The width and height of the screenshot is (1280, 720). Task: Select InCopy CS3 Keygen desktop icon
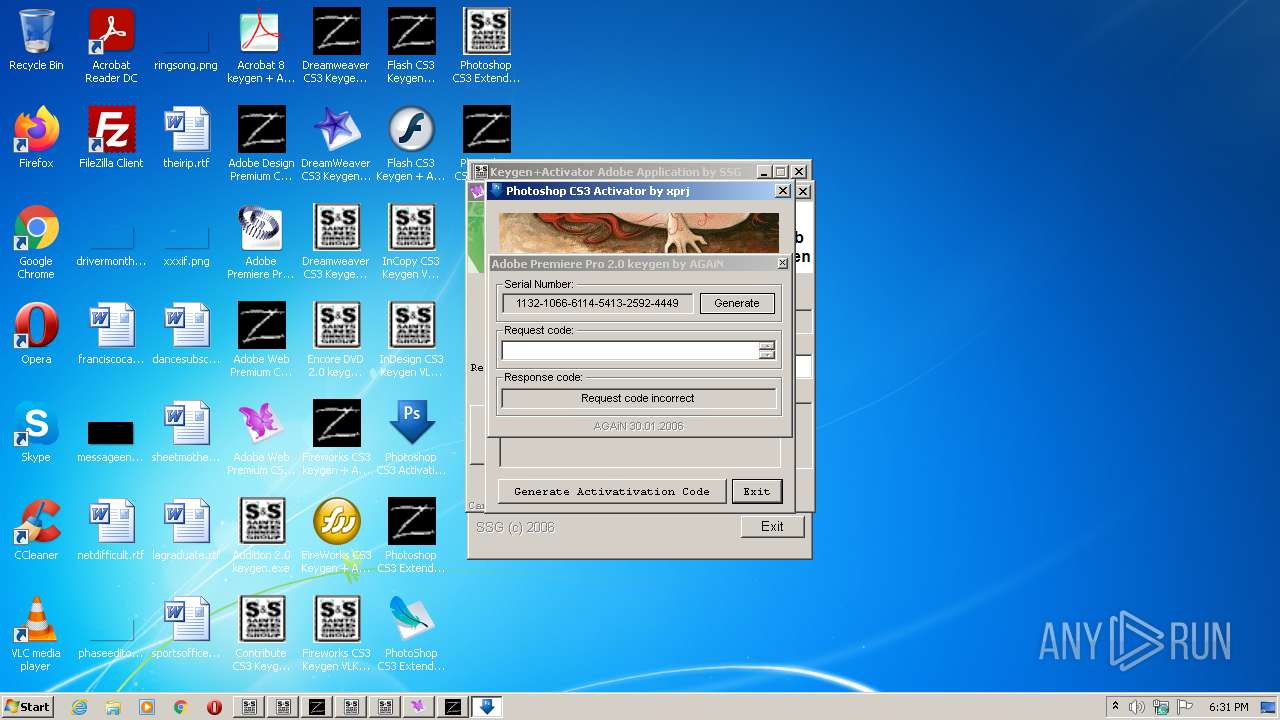coord(411,241)
